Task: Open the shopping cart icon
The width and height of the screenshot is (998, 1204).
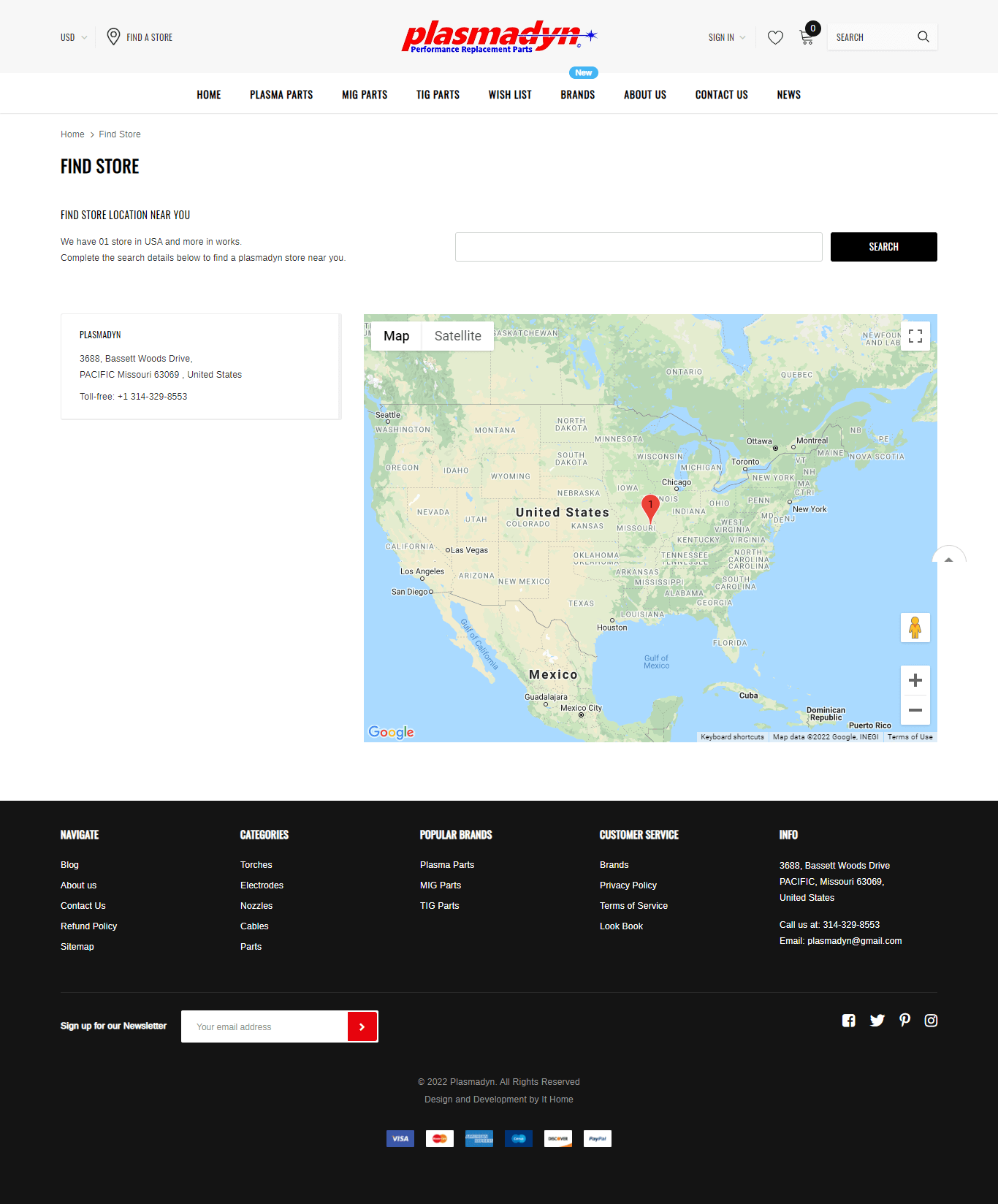Action: pyautogui.click(x=807, y=37)
